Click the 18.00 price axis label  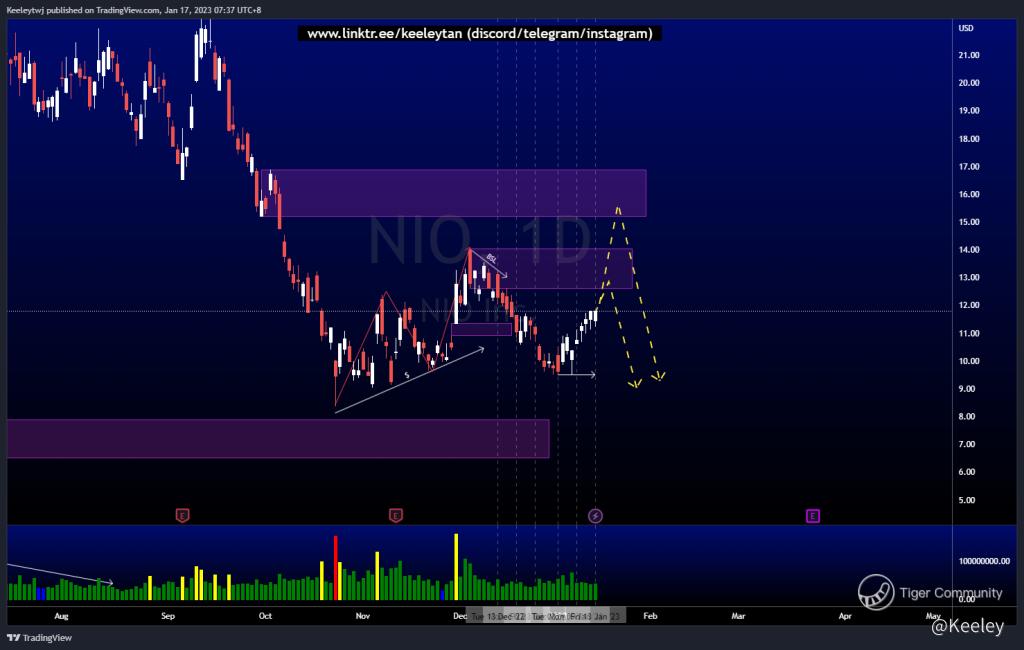[x=968, y=138]
